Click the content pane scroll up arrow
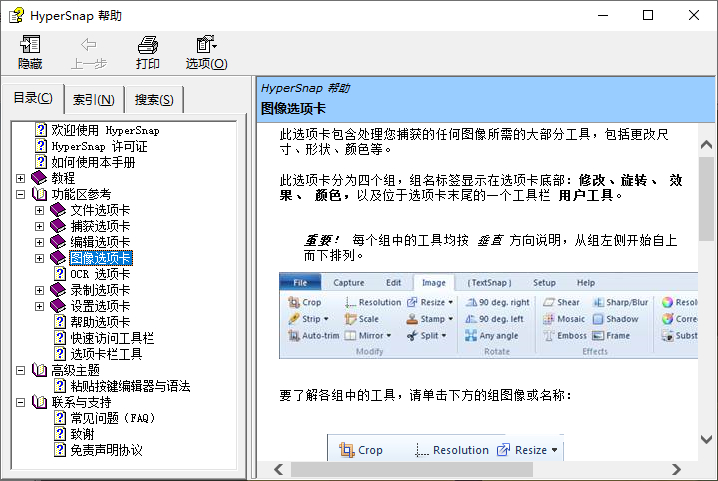The width and height of the screenshot is (718, 481). point(706,145)
